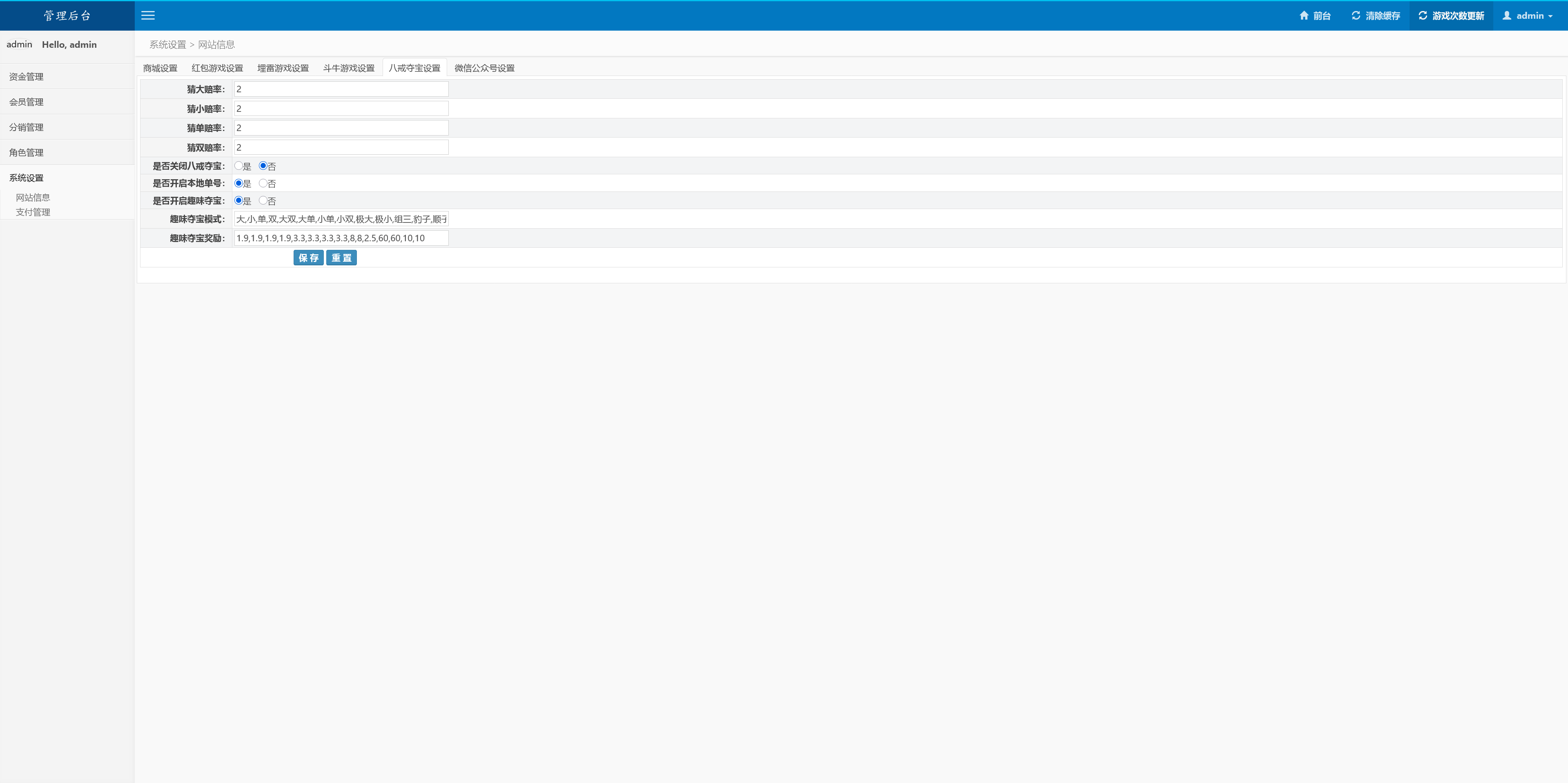The image size is (1568, 783).
Task: Switch to 红包游戏设置 tab
Action: (217, 68)
